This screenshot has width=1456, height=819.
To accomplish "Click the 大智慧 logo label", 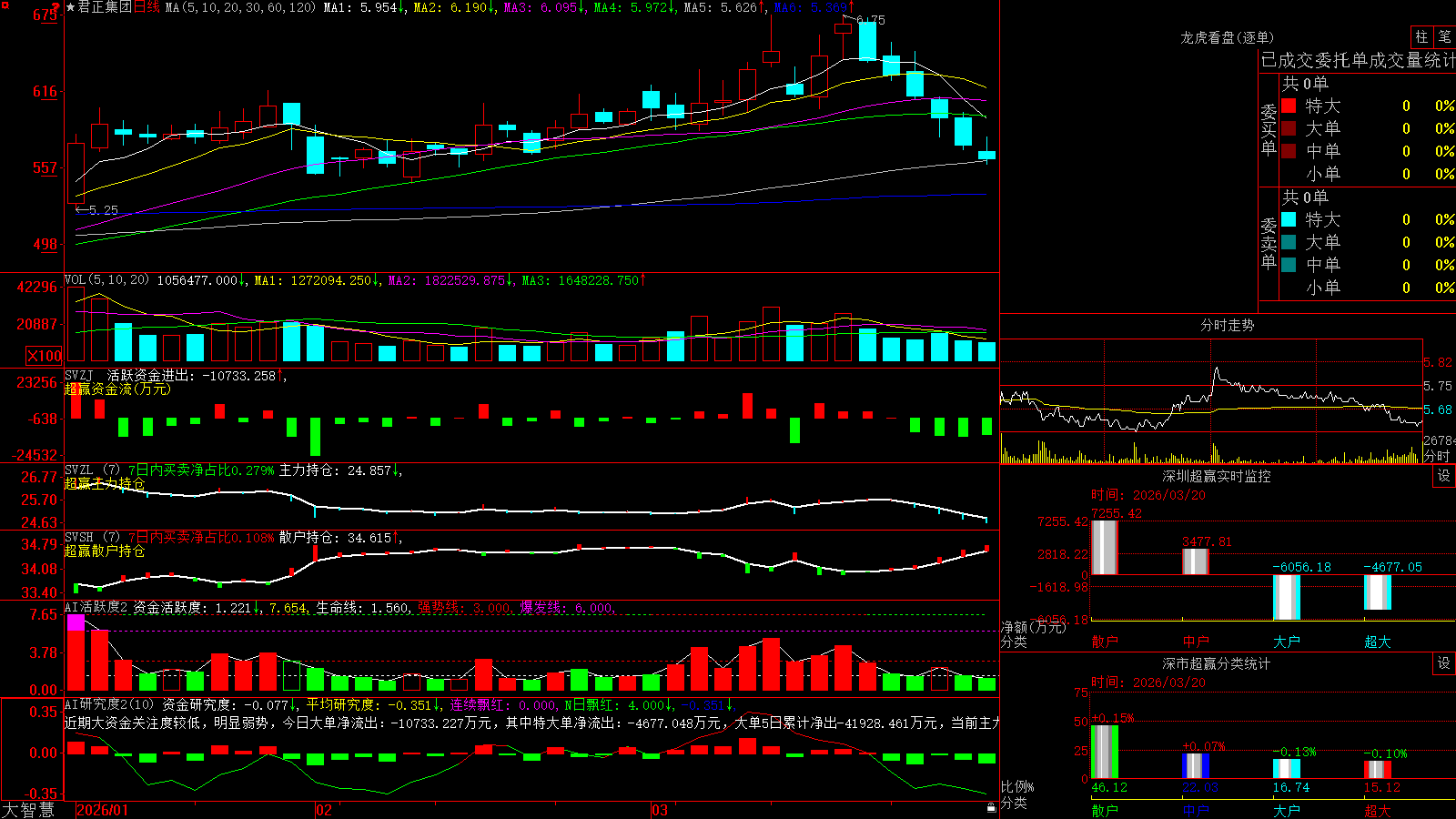I will [x=28, y=810].
